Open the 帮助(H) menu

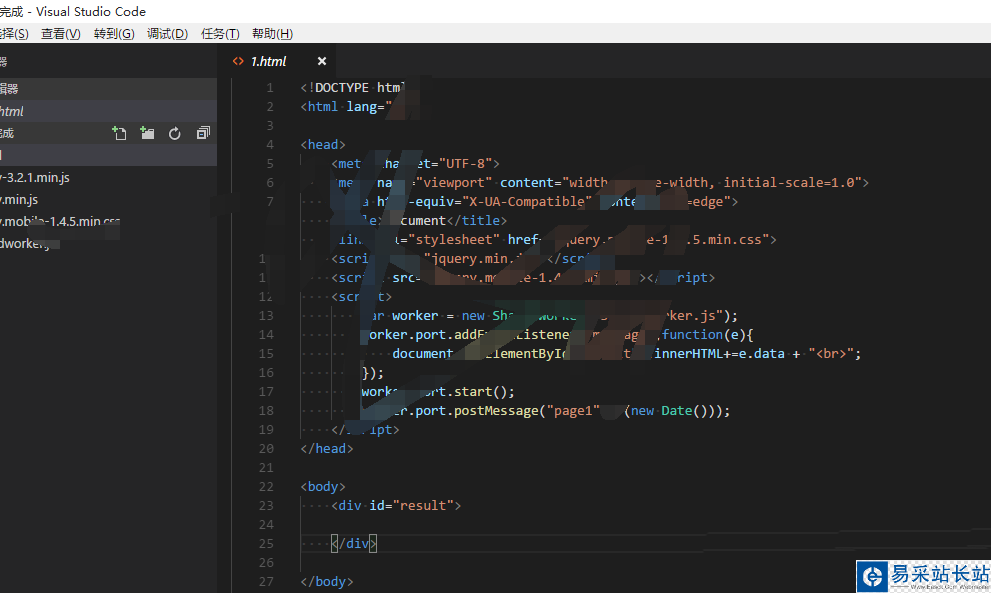pos(272,34)
